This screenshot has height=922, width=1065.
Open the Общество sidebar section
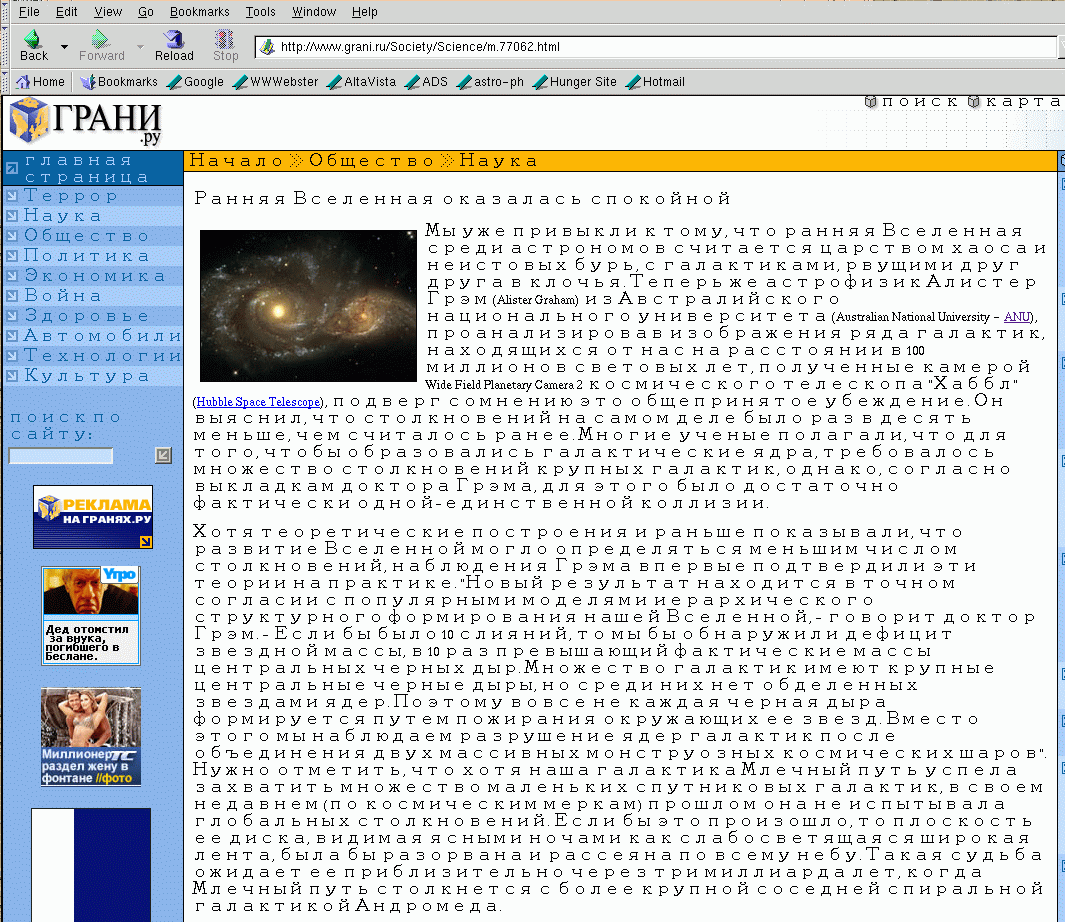click(x=86, y=236)
